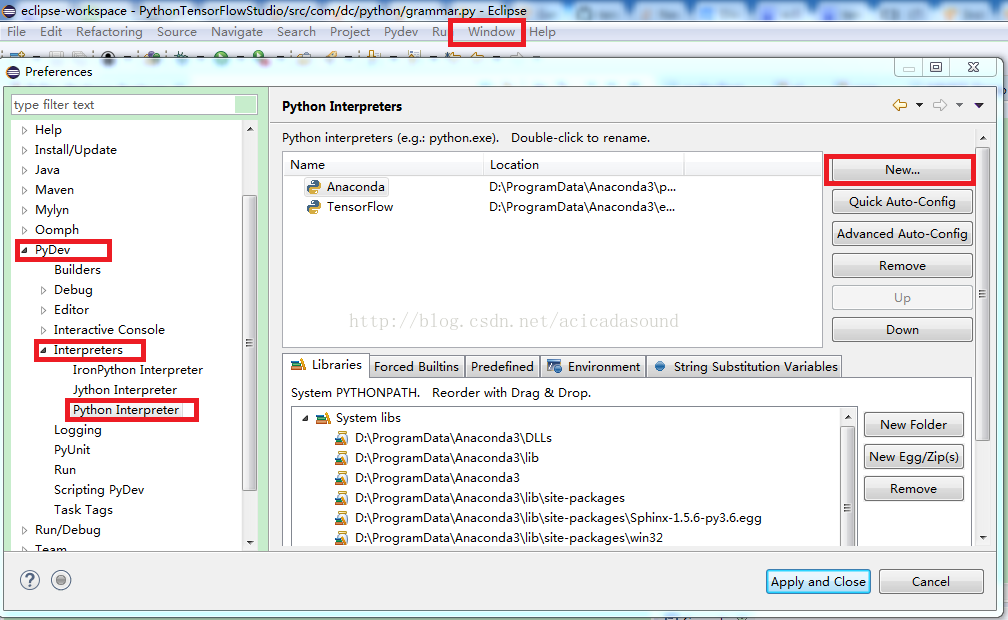Select Scripting PyDev tree item
The image size is (1008, 620).
(x=99, y=489)
